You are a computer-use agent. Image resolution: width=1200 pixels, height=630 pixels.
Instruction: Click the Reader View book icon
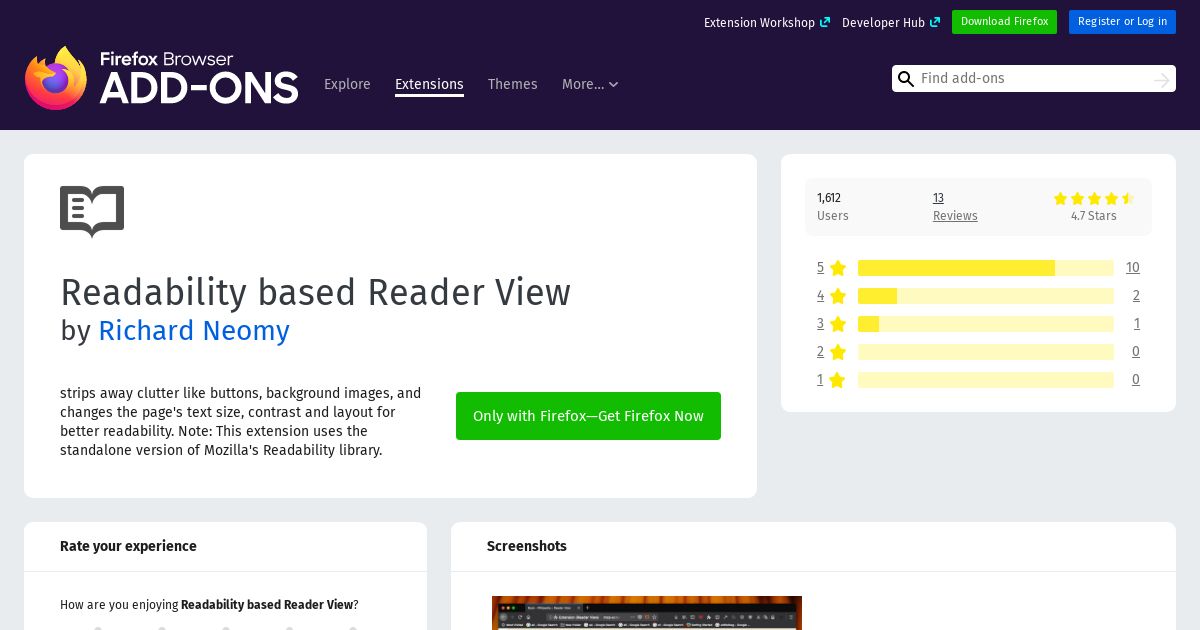(92, 211)
